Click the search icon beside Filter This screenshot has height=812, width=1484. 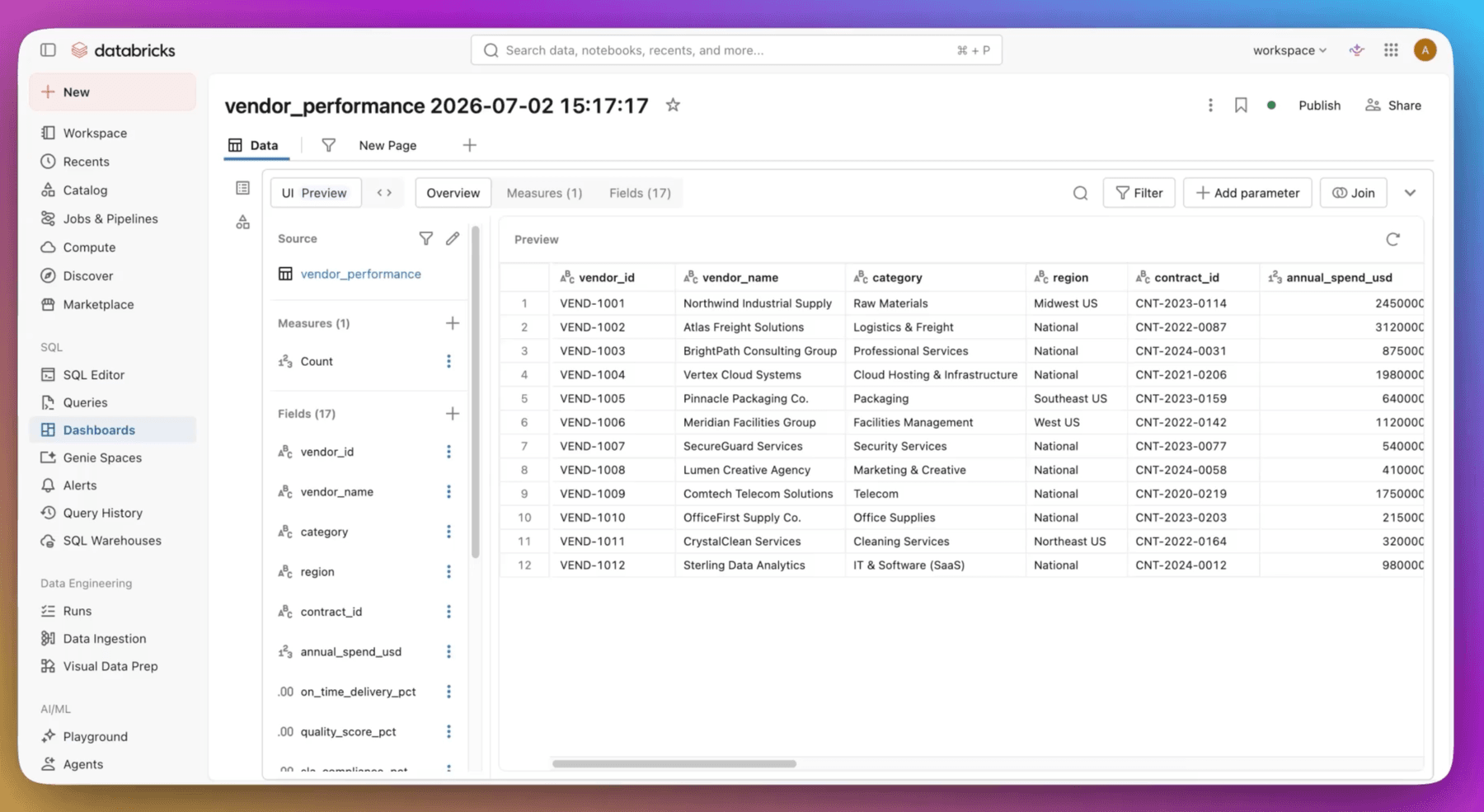coord(1080,193)
